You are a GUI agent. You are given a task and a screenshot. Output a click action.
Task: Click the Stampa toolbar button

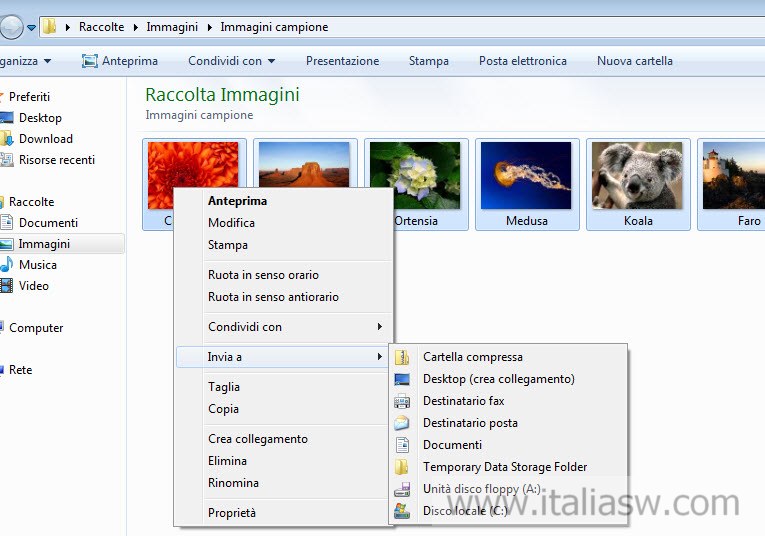coord(429,61)
